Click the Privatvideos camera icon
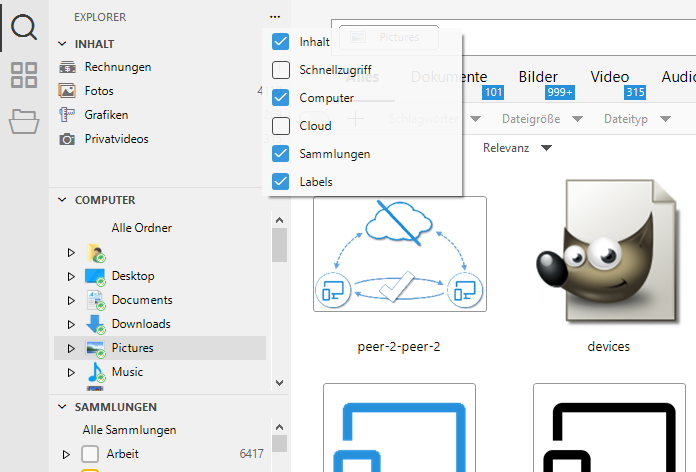The width and height of the screenshot is (696, 472). pos(67,139)
